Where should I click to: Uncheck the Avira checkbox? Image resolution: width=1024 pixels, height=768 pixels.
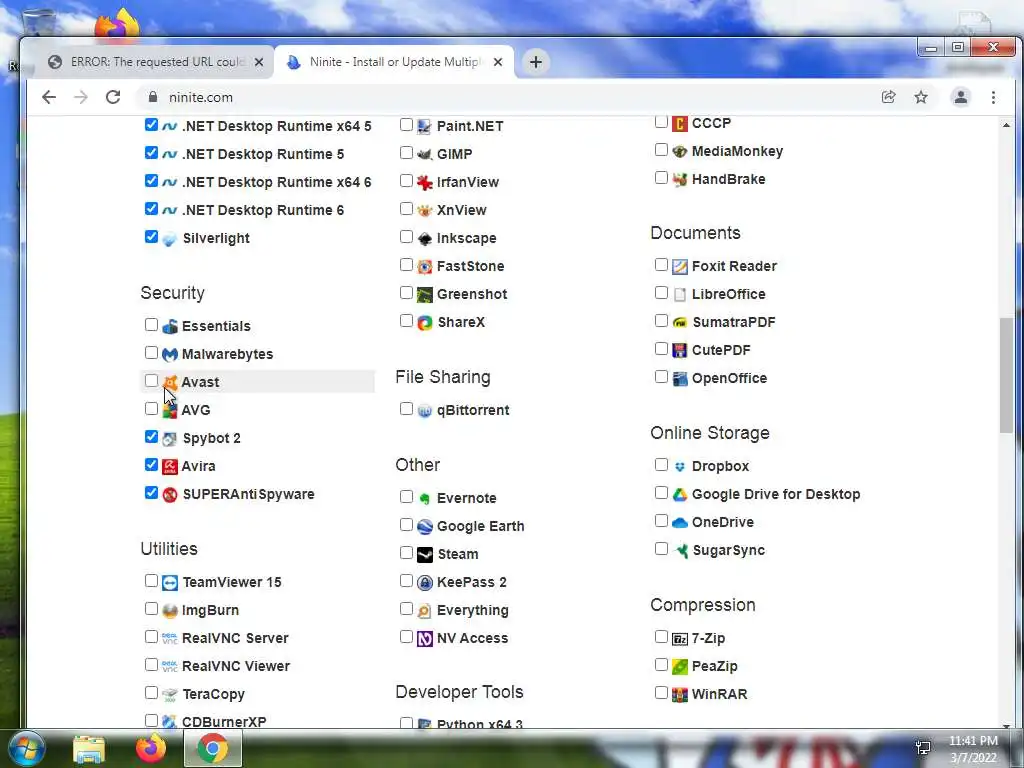151,464
